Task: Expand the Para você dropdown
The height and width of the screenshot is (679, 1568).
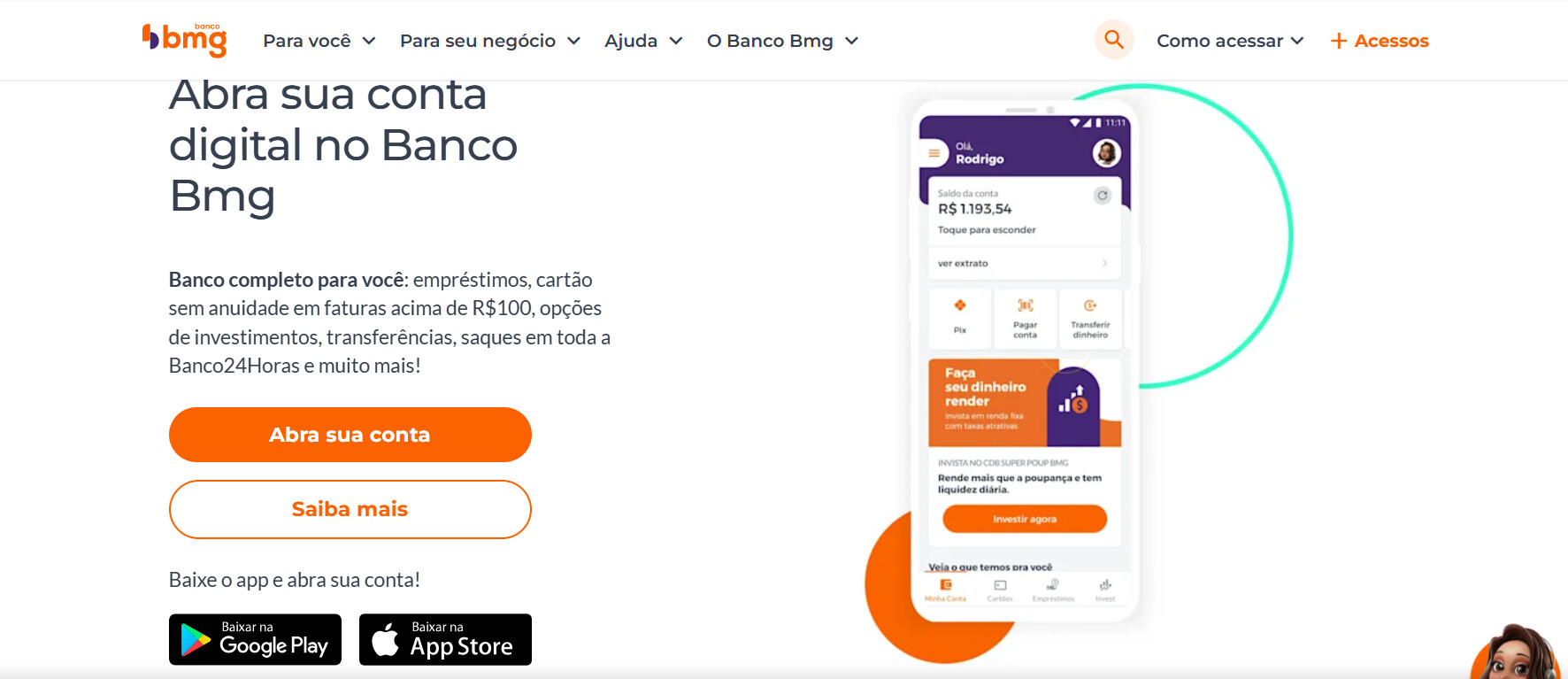Action: coord(319,41)
